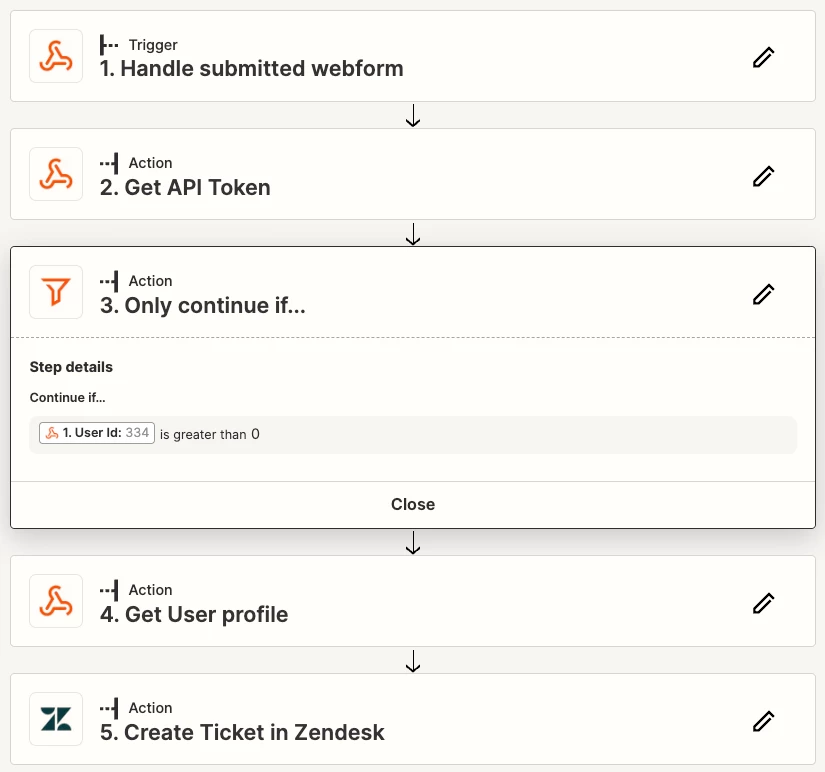Image resolution: width=825 pixels, height=772 pixels.
Task: Click the Zendesk logo icon
Action: [56, 719]
